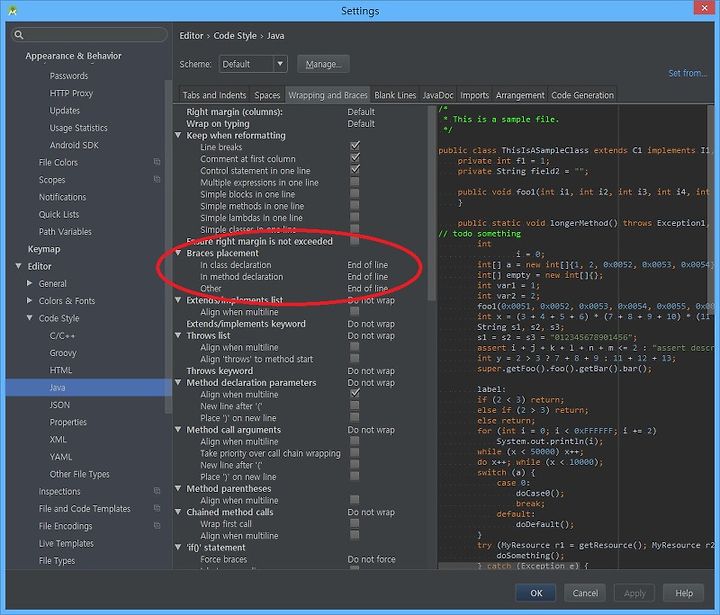This screenshot has width=720, height=615.
Task: Switch to Tabs and Indents tab
Action: pyautogui.click(x=214, y=95)
